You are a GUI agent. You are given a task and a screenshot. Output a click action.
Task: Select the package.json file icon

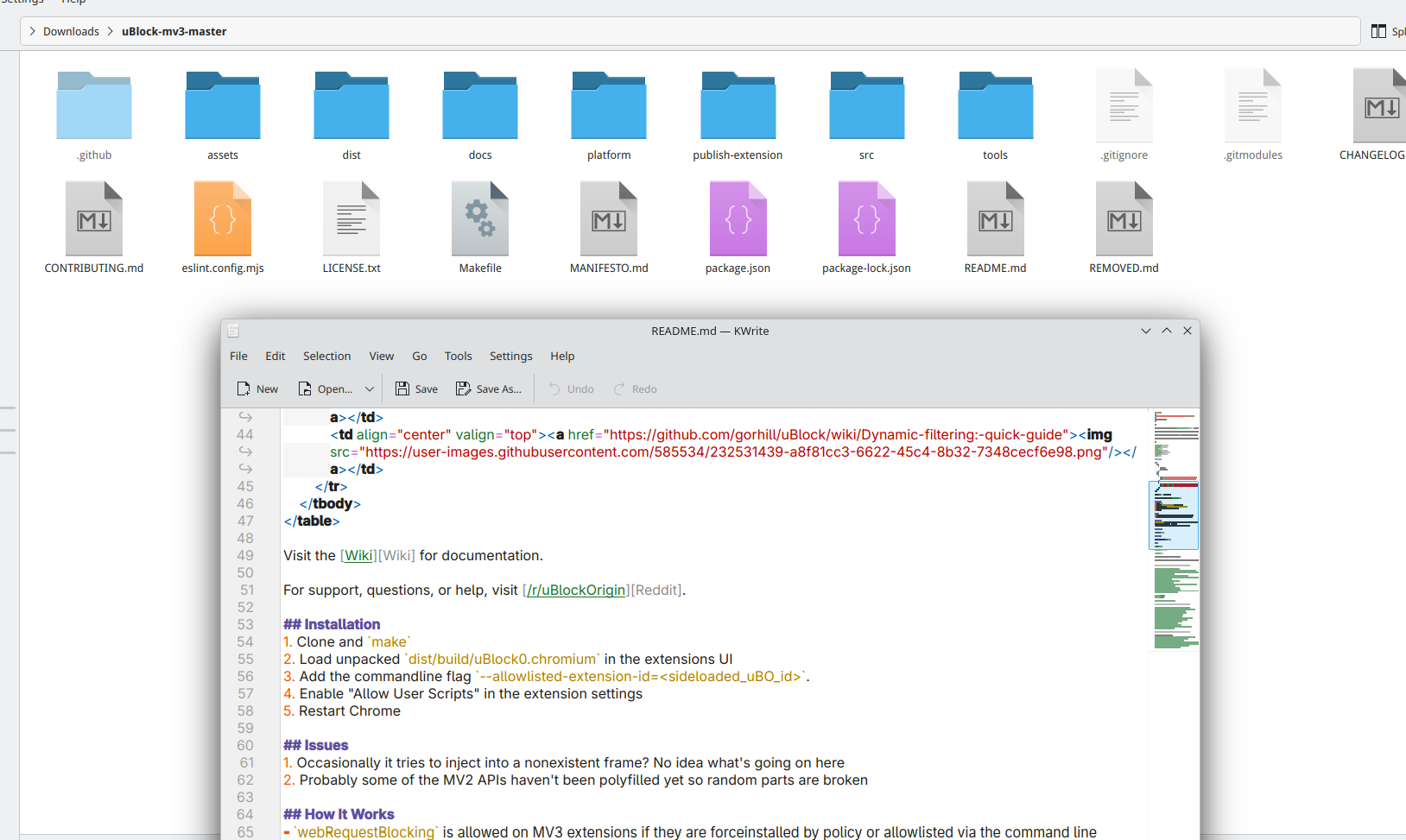[738, 219]
